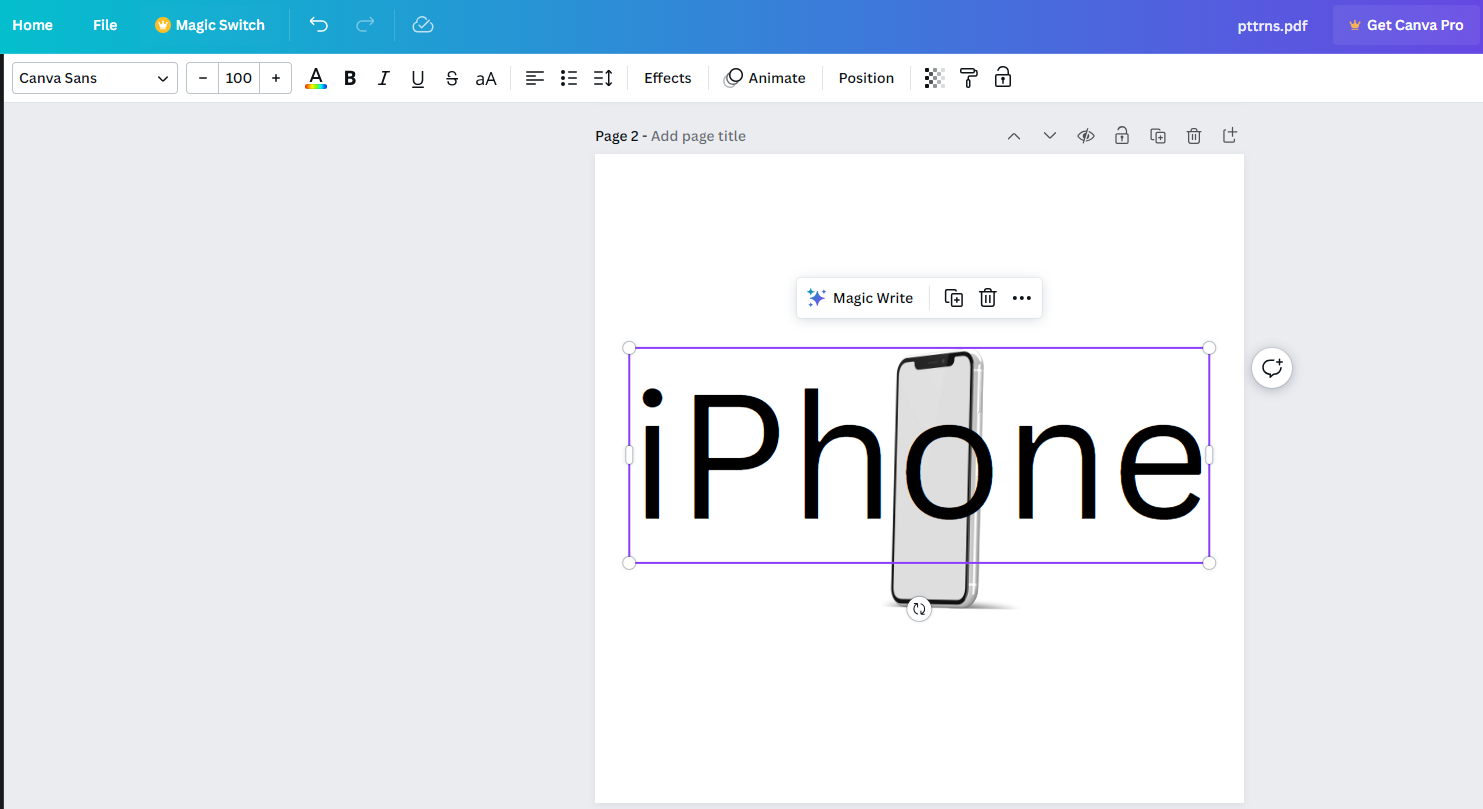Click the copy style paint roller
This screenshot has height=809, width=1483.
coord(968,78)
